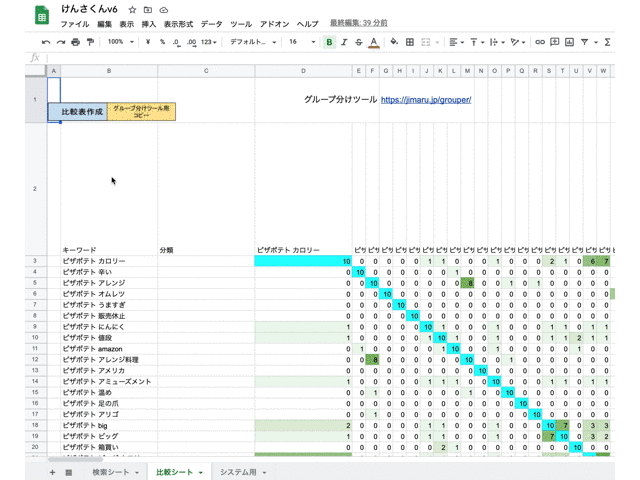
Task: Open the font size 16 dropdown
Action: [x=301, y=42]
